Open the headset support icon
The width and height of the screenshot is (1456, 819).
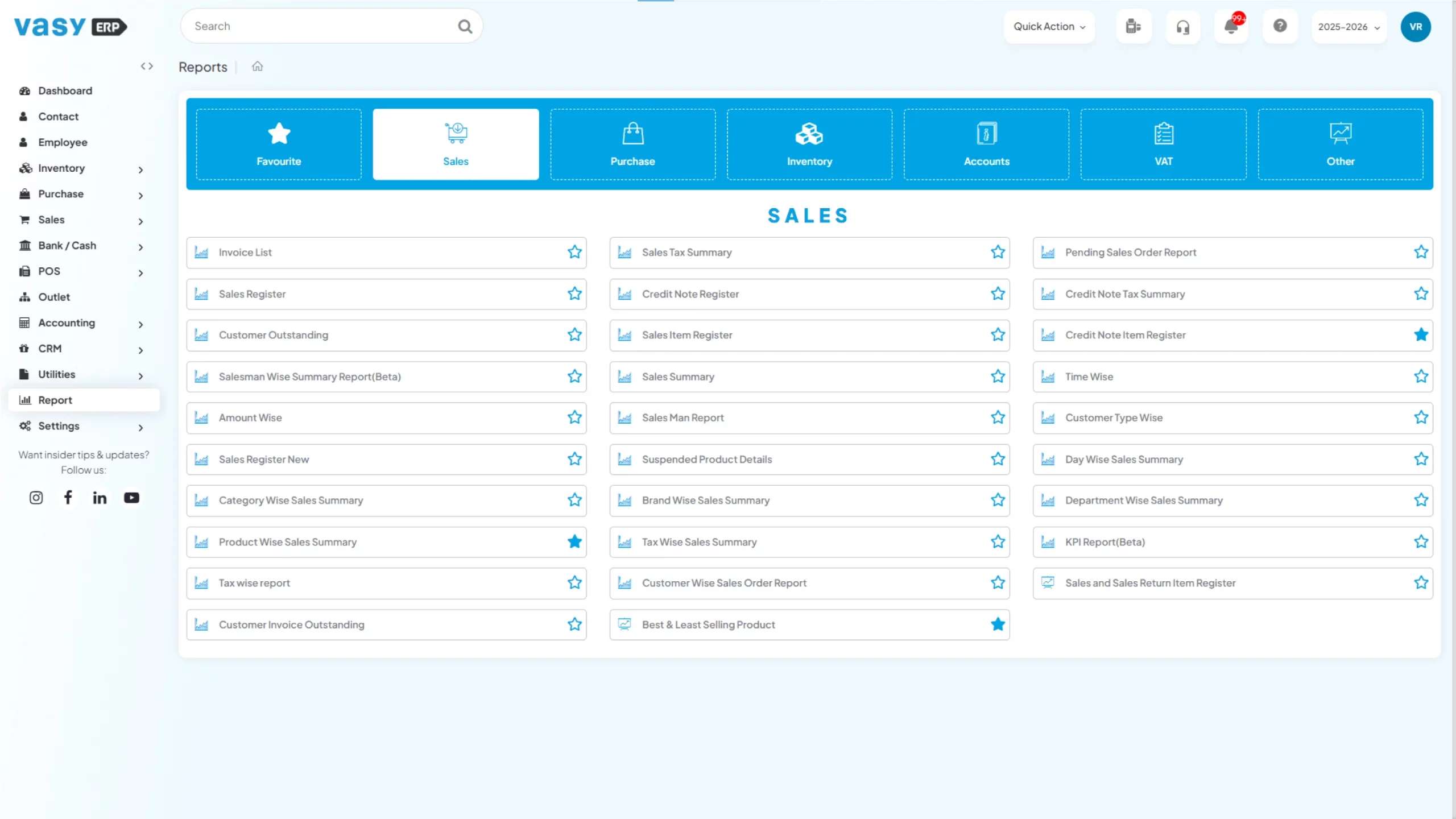coord(1182,26)
